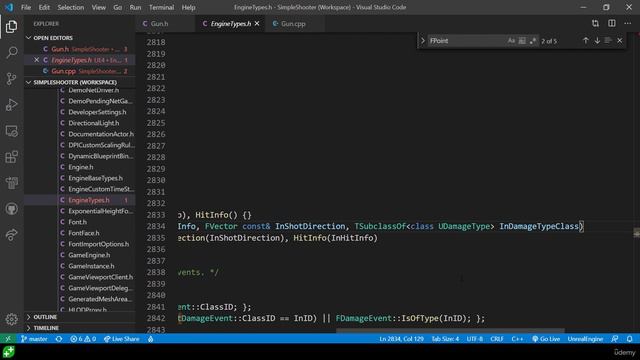Screen dimensions: 640x360
Task: Open Go to Line from Ln 2834 indicator
Action: [402, 339]
